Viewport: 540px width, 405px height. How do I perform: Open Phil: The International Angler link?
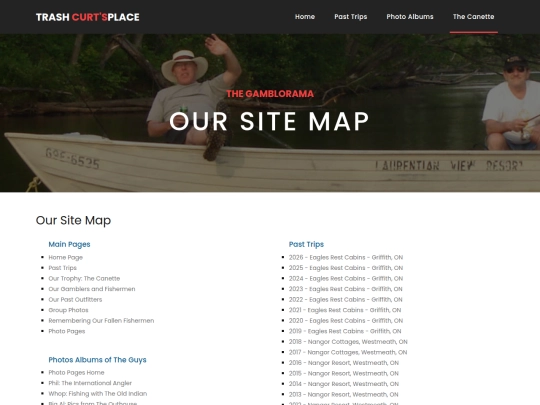pyautogui.click(x=90, y=383)
